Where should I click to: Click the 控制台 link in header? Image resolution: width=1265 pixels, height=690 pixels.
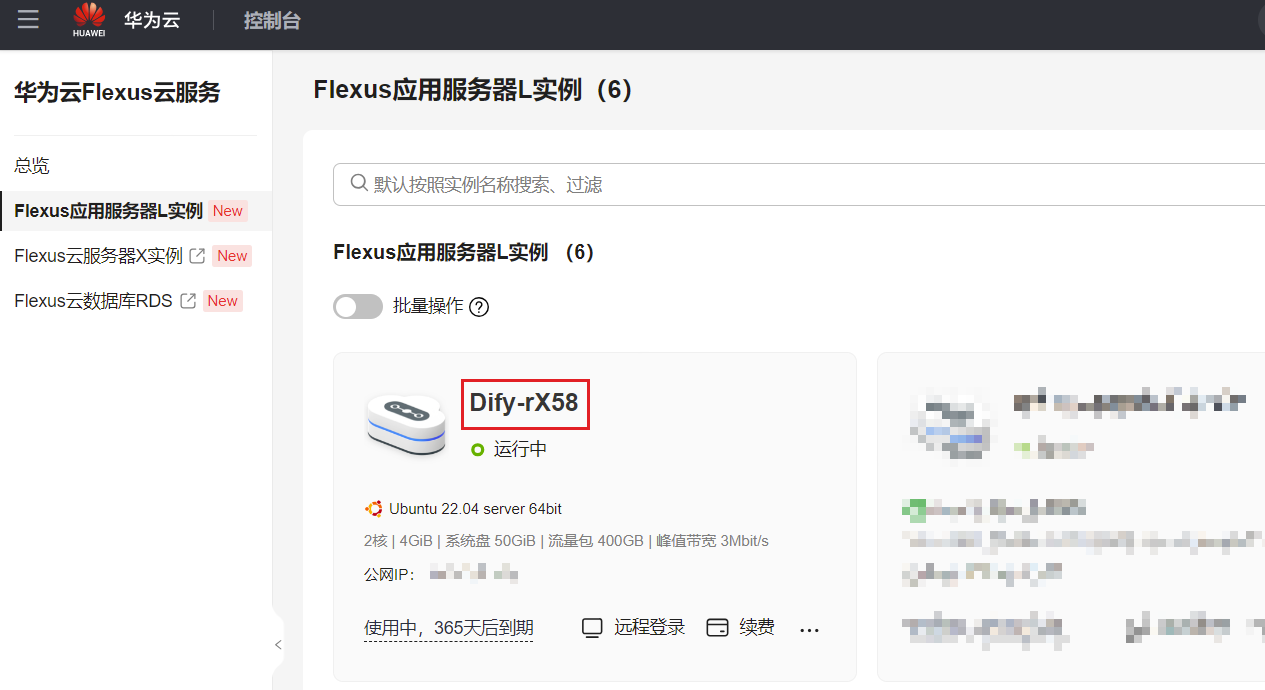(x=272, y=21)
